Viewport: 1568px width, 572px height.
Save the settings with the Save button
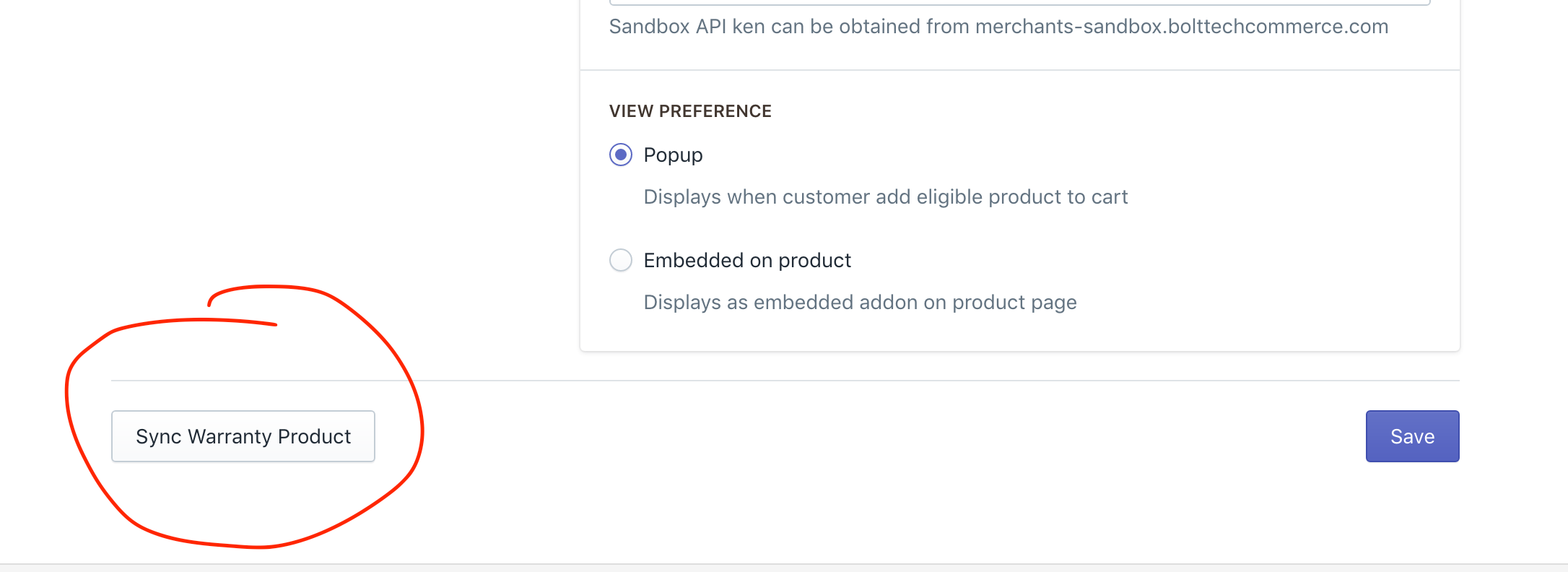pyautogui.click(x=1413, y=436)
